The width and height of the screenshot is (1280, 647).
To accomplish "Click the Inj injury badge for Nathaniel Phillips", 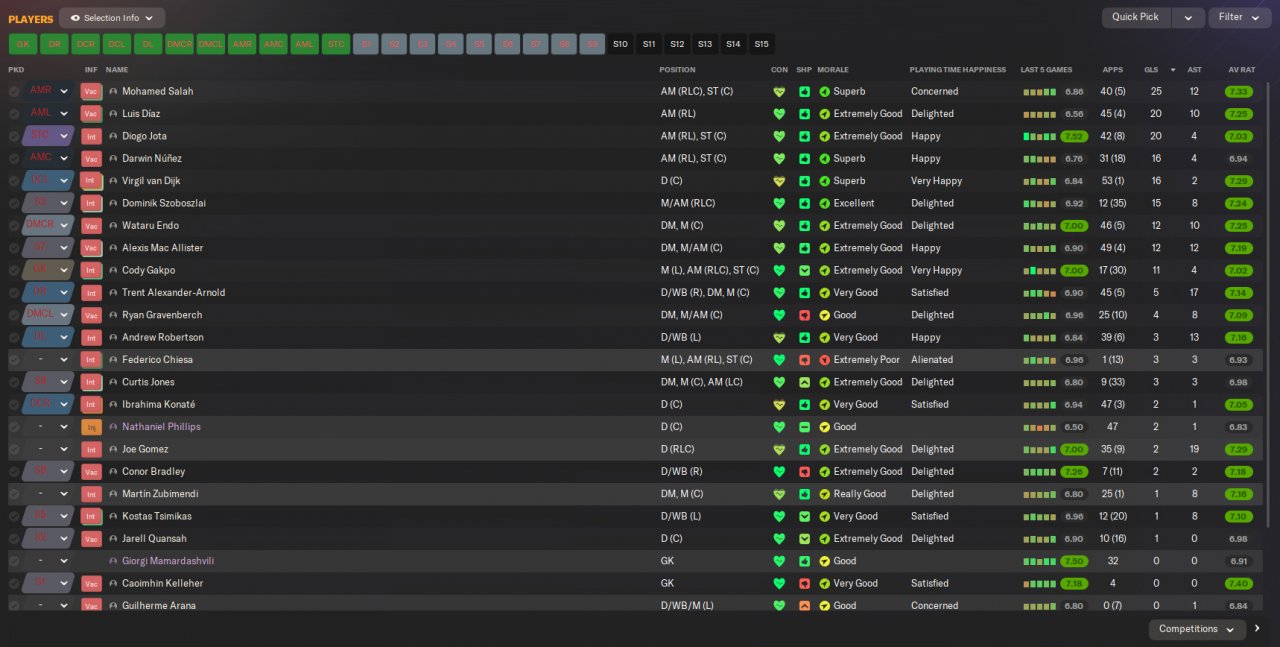I will [x=91, y=427].
